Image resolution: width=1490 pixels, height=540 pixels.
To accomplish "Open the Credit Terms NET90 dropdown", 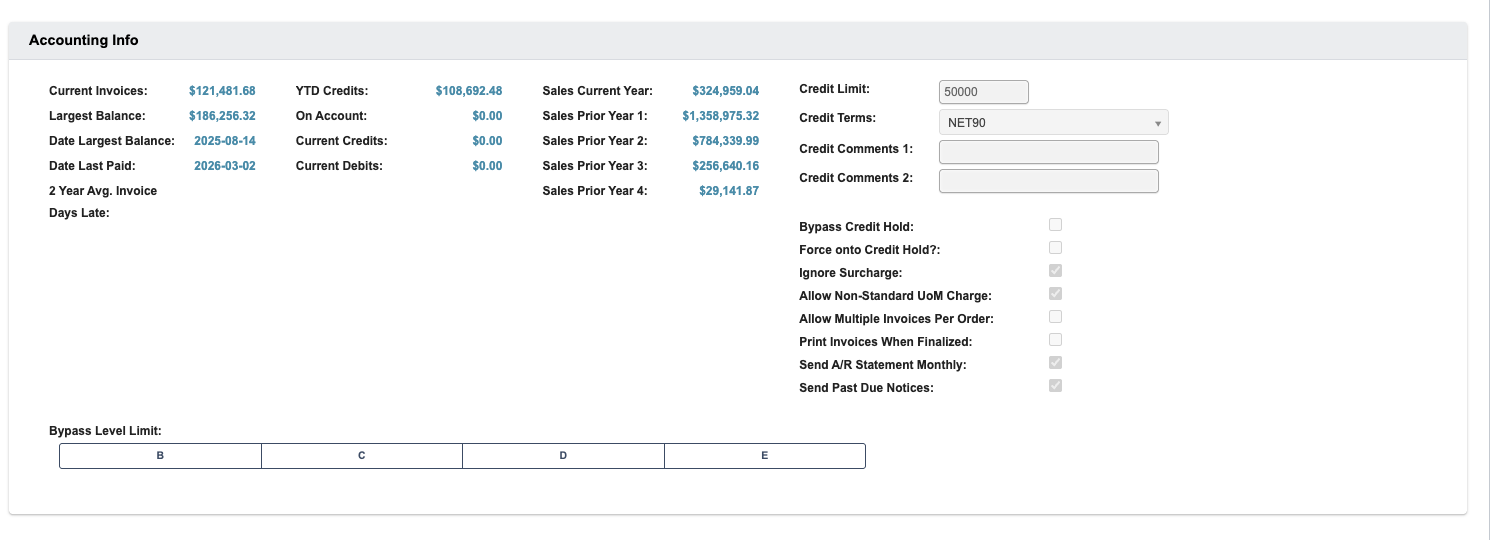I will click(x=1054, y=122).
